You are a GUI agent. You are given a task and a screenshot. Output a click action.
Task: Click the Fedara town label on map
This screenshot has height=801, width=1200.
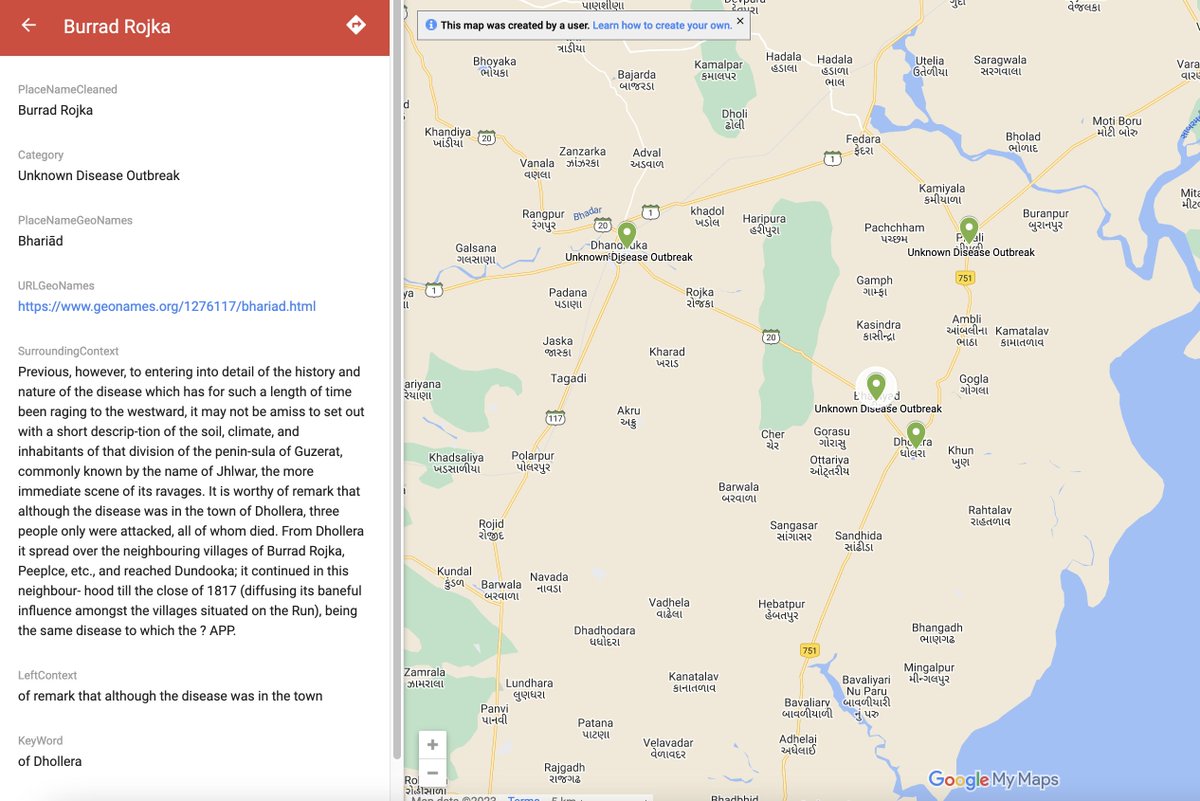(x=863, y=144)
